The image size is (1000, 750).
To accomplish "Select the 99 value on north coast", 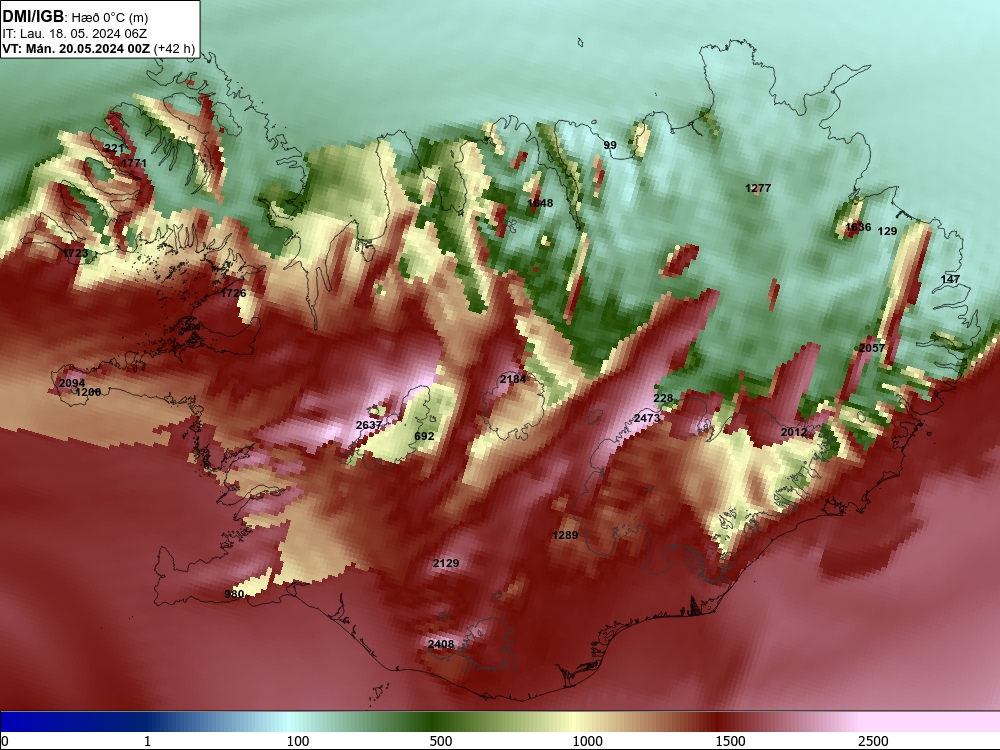I will point(610,145).
